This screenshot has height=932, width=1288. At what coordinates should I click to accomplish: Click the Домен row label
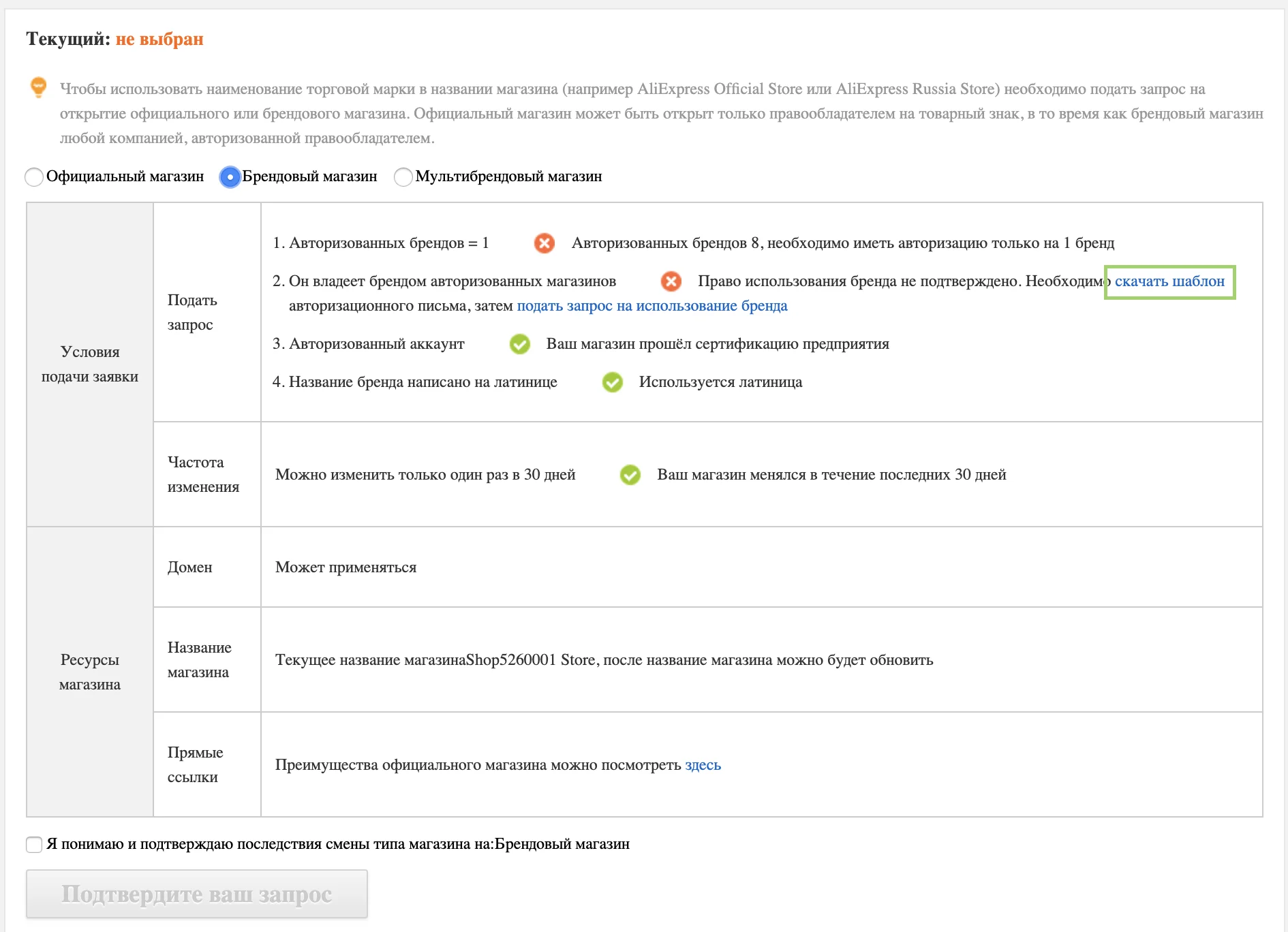coord(190,568)
